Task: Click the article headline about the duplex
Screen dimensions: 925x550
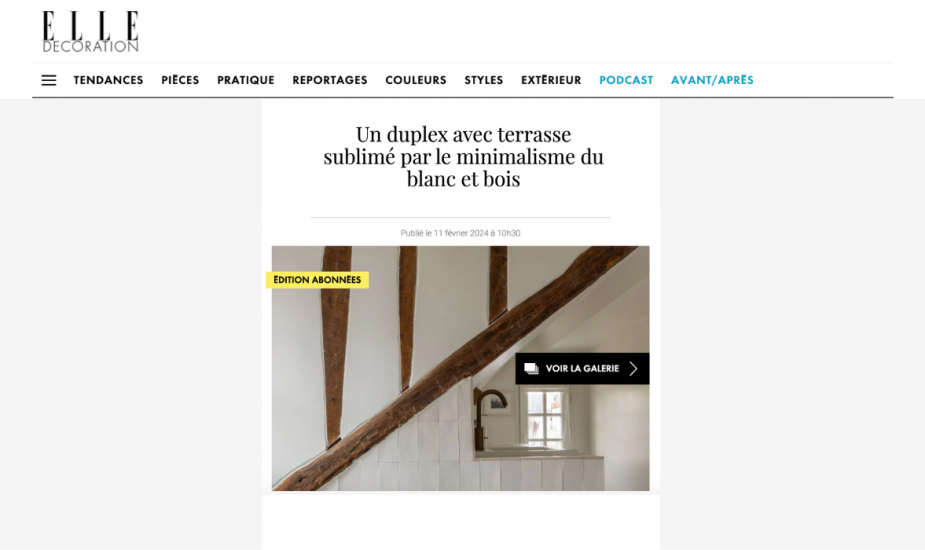Action: (x=463, y=156)
